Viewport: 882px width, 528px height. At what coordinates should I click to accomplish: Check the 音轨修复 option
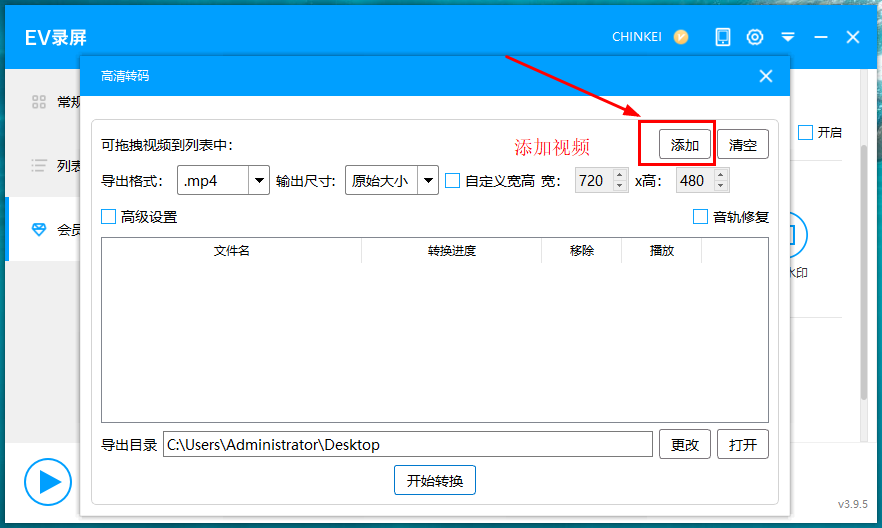coord(701,217)
